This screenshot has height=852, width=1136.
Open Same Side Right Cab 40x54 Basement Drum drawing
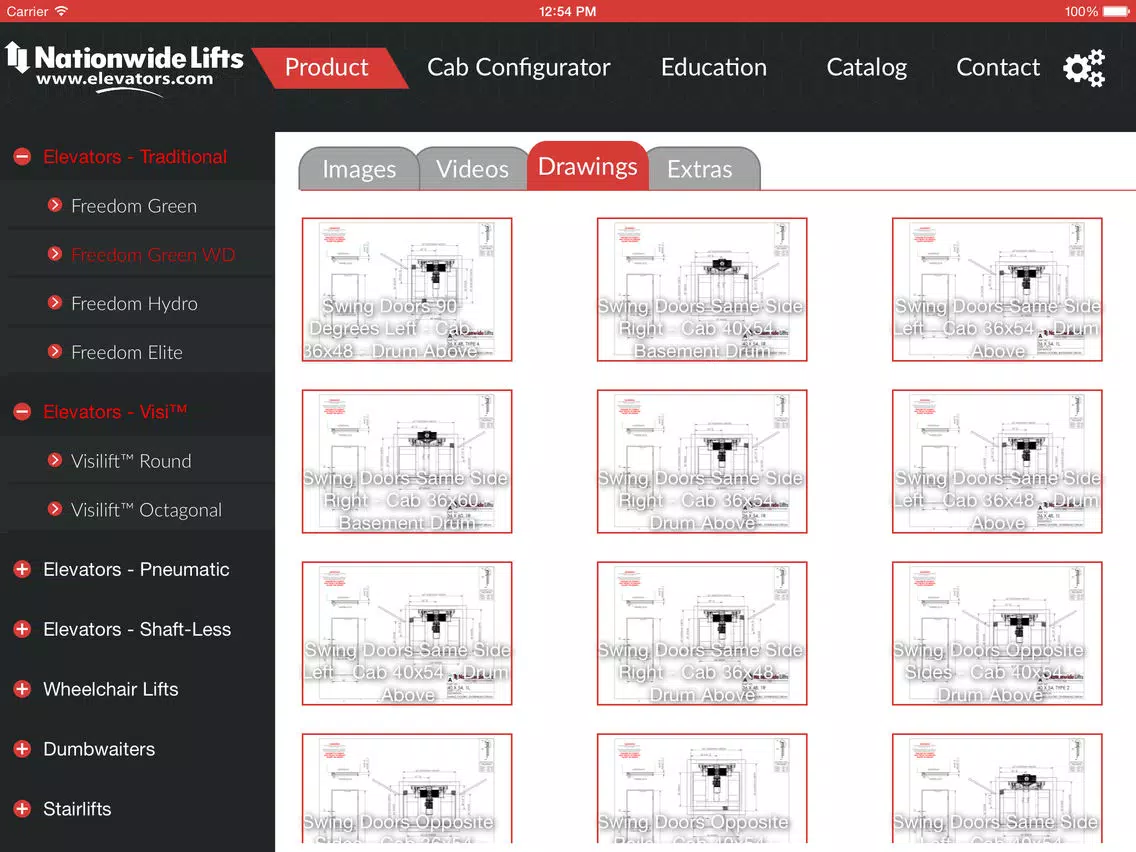click(702, 289)
